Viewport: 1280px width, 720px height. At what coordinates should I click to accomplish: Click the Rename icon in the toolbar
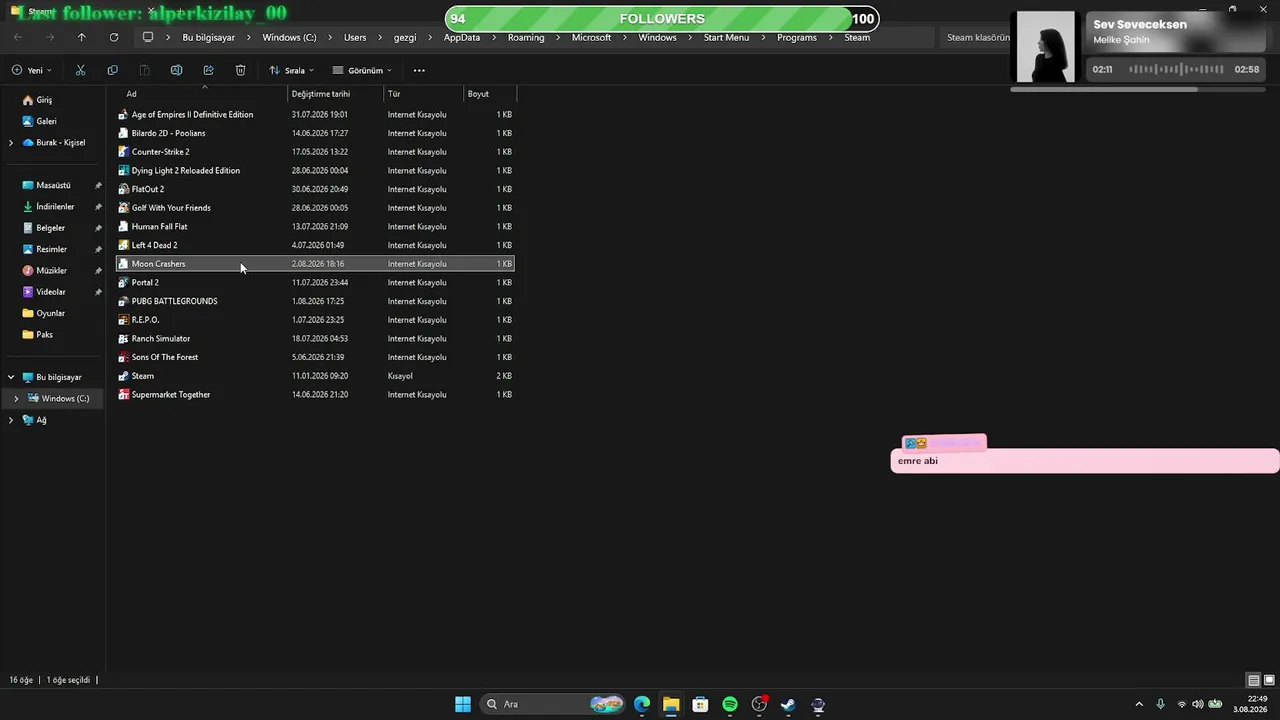point(176,70)
